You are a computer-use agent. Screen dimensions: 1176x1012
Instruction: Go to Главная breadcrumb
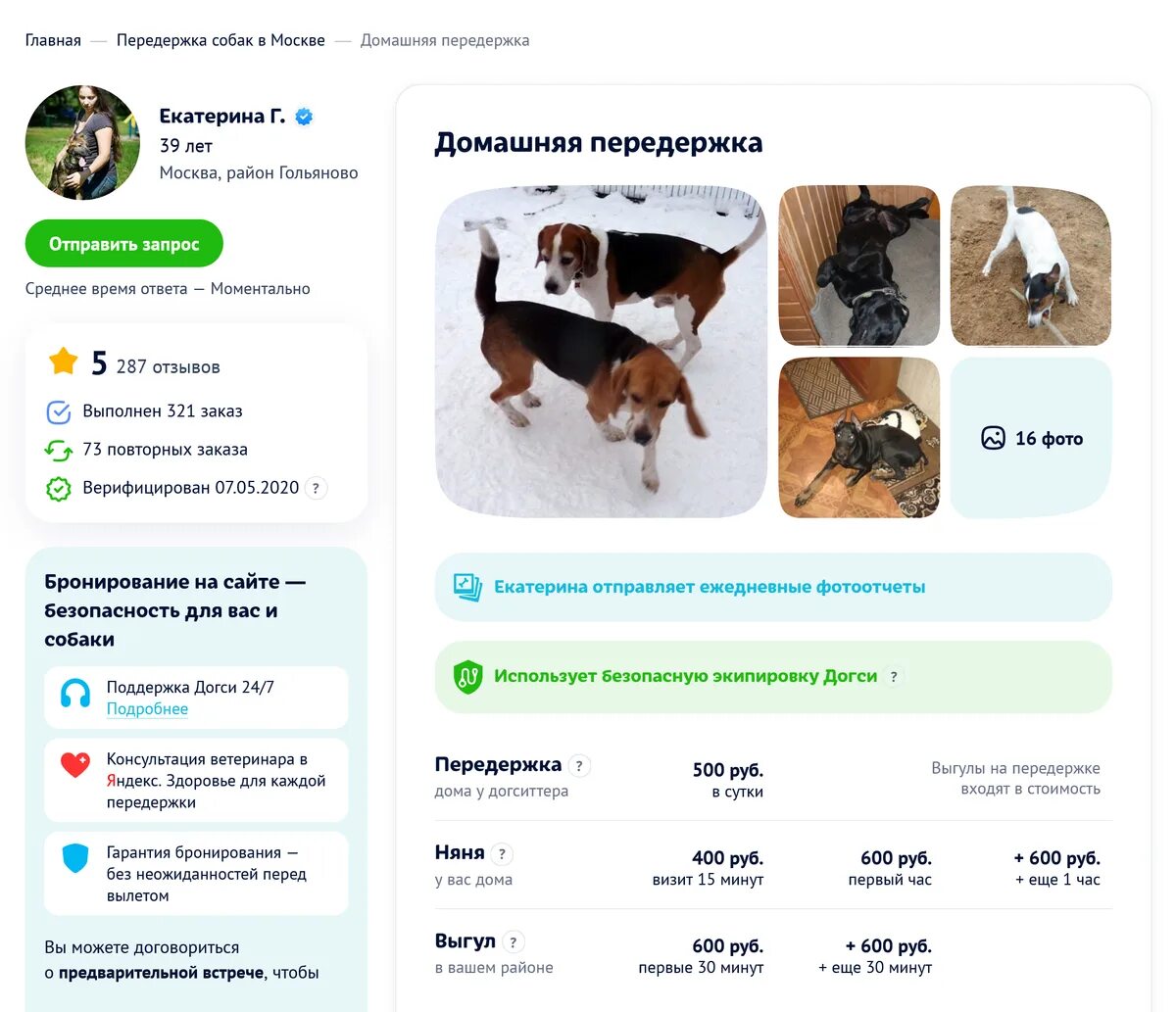53,40
